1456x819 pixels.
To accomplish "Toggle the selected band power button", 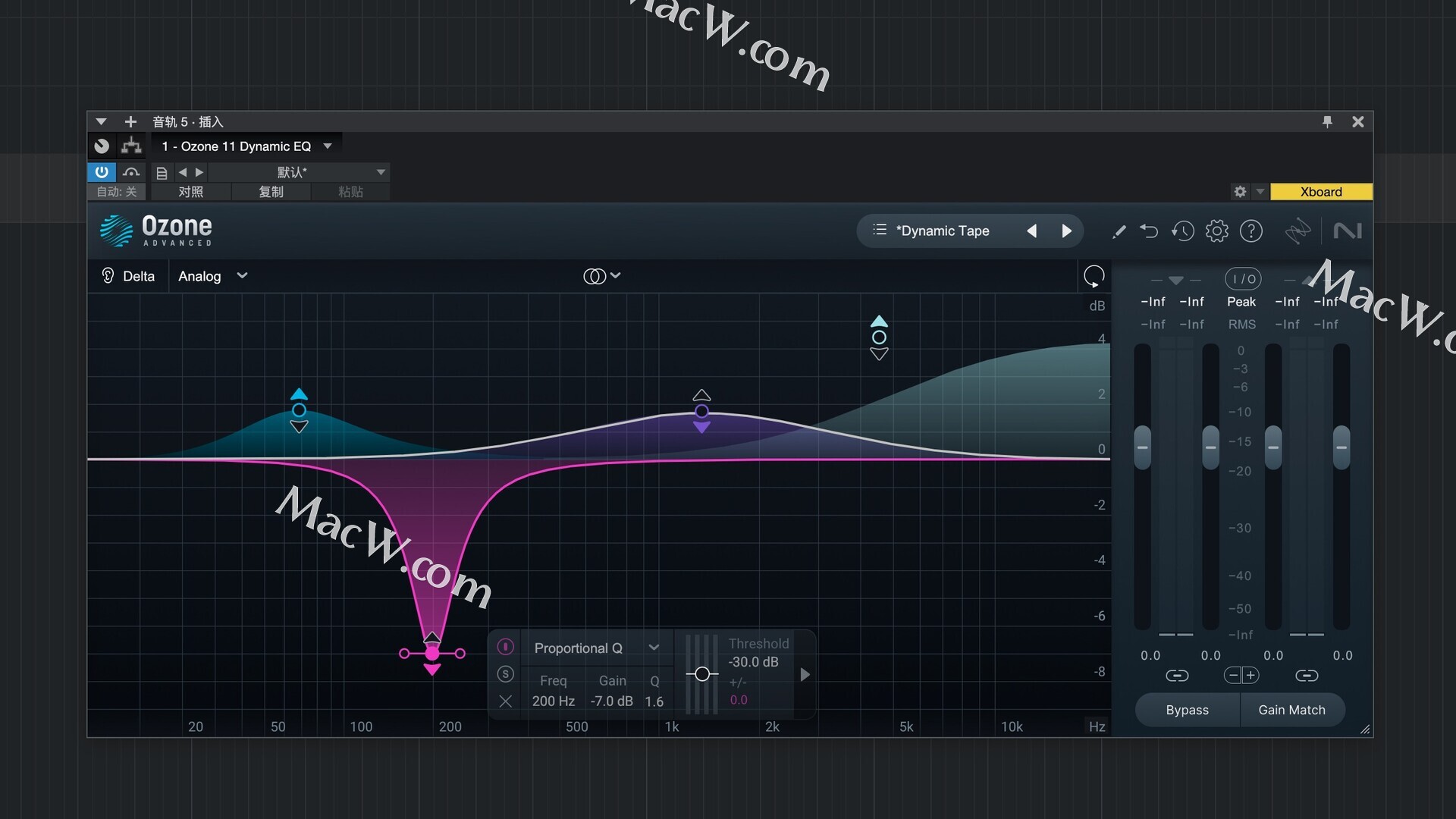I will 505,647.
